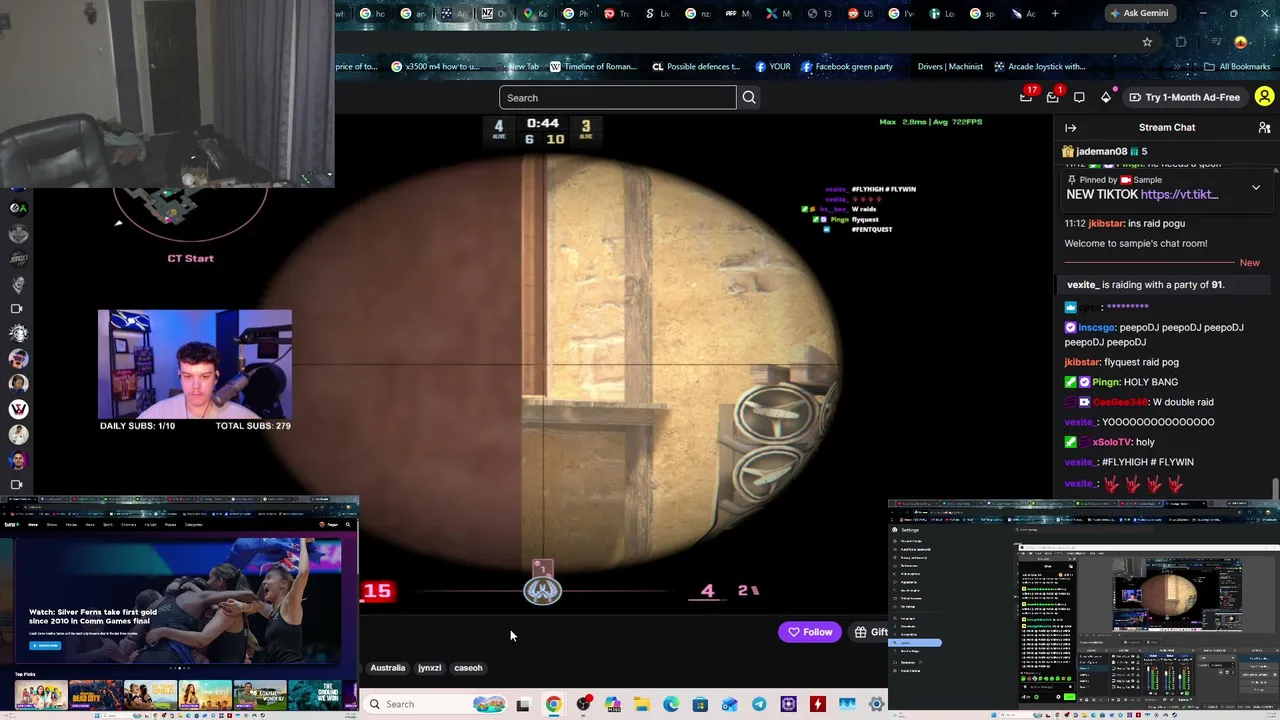The image size is (1280, 720).
Task: Open the whispers speech bubble icon
Action: click(x=1079, y=97)
